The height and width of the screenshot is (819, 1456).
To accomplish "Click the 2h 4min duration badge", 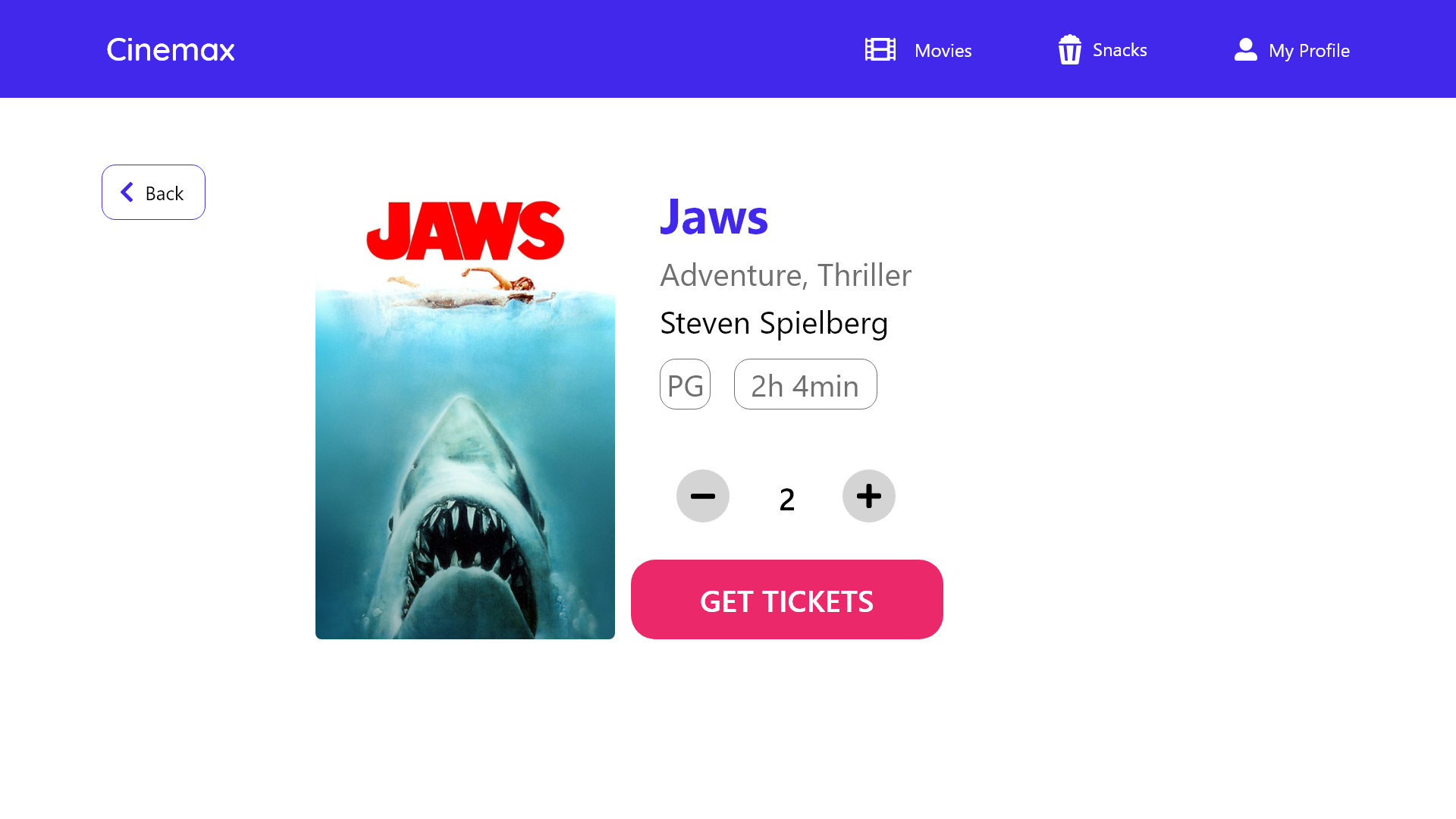I will coord(805,384).
